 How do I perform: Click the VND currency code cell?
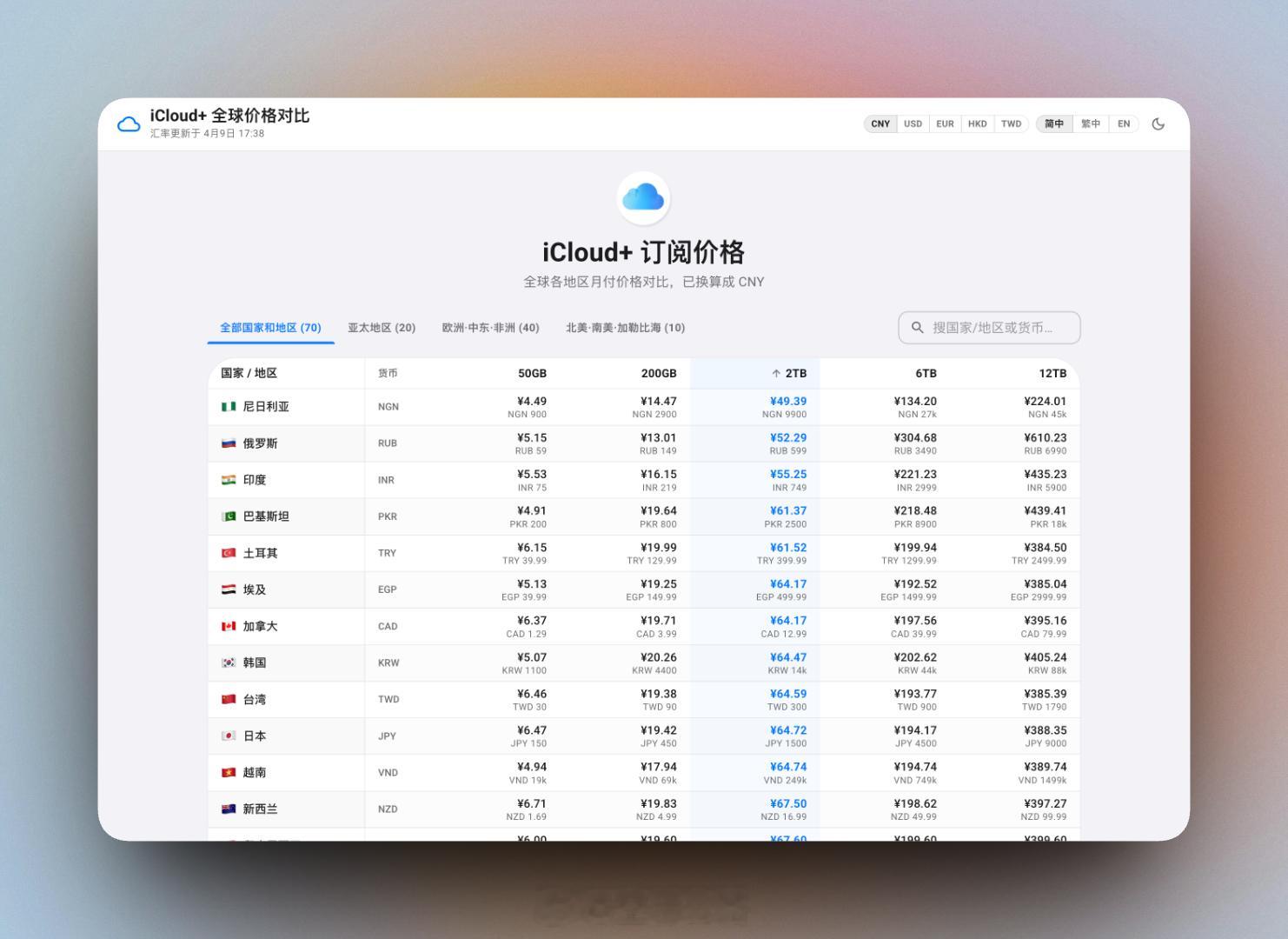(x=388, y=772)
